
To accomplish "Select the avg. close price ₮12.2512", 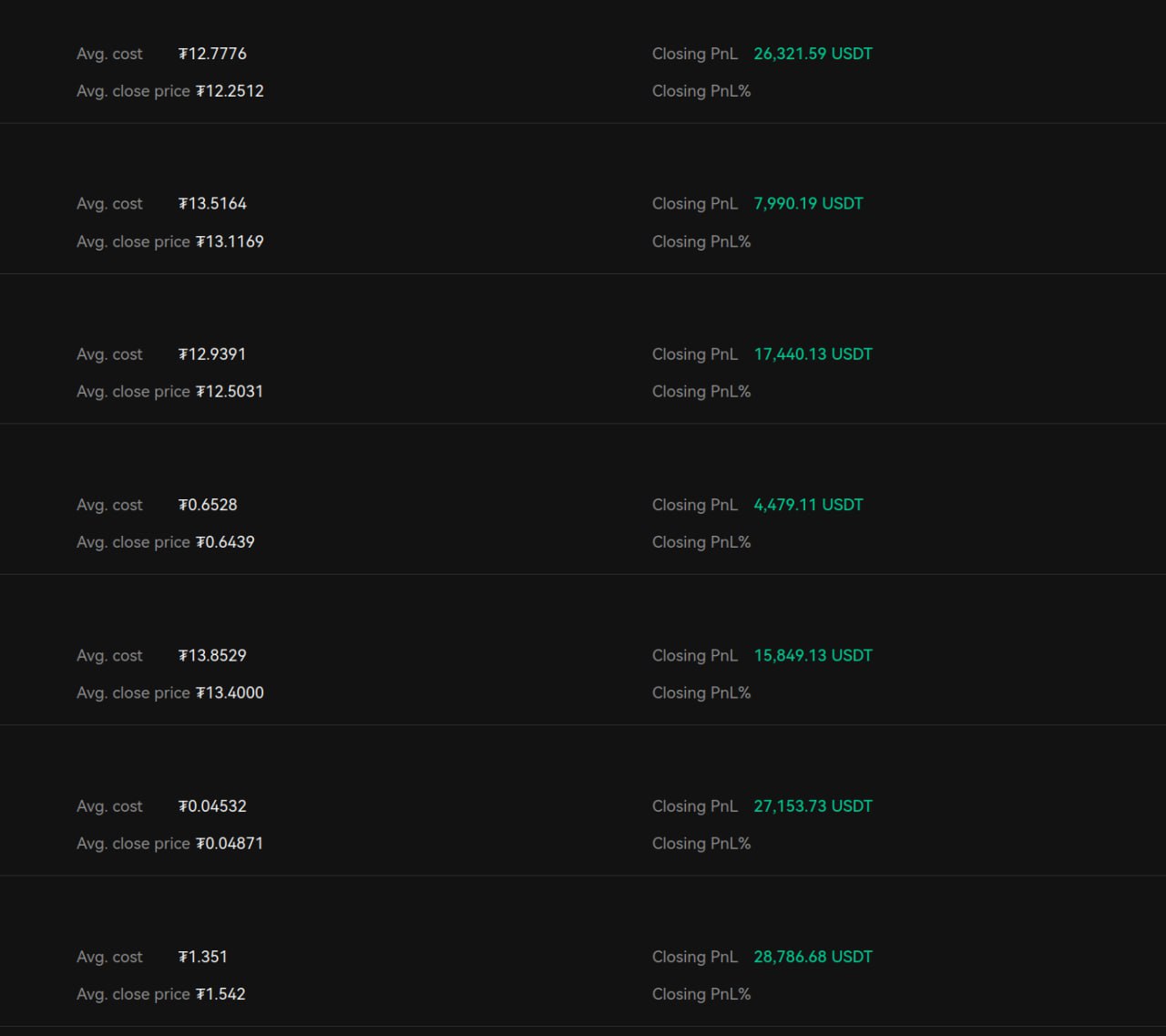I will 230,91.
